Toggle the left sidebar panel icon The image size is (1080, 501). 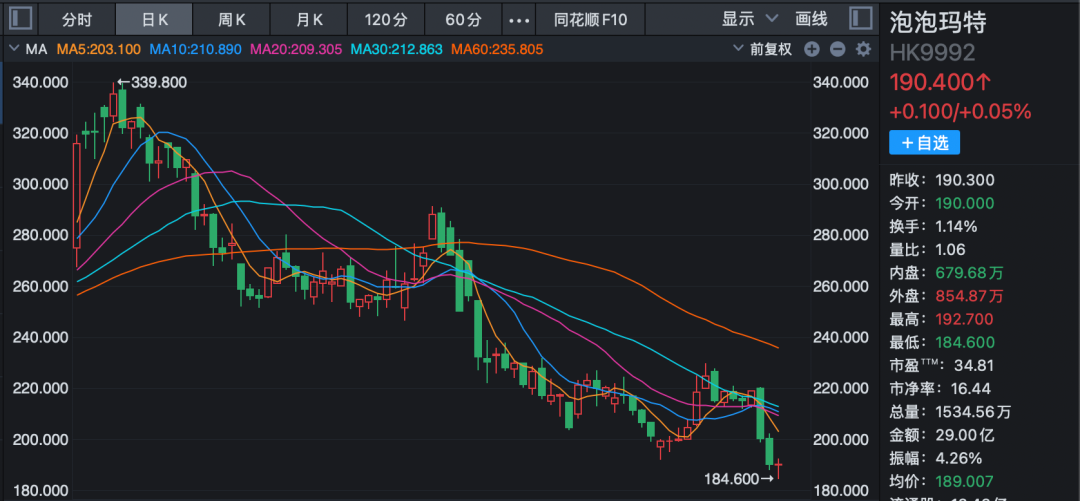(x=22, y=19)
